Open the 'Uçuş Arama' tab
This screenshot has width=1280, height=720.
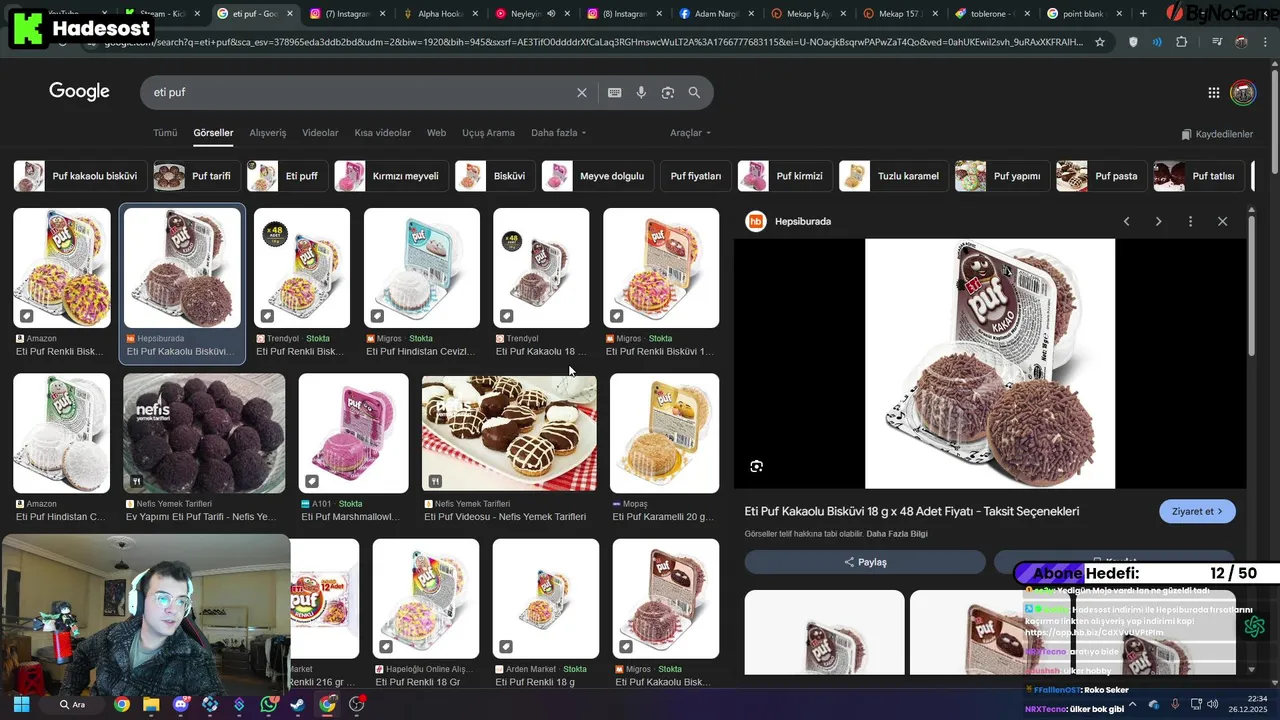488,133
